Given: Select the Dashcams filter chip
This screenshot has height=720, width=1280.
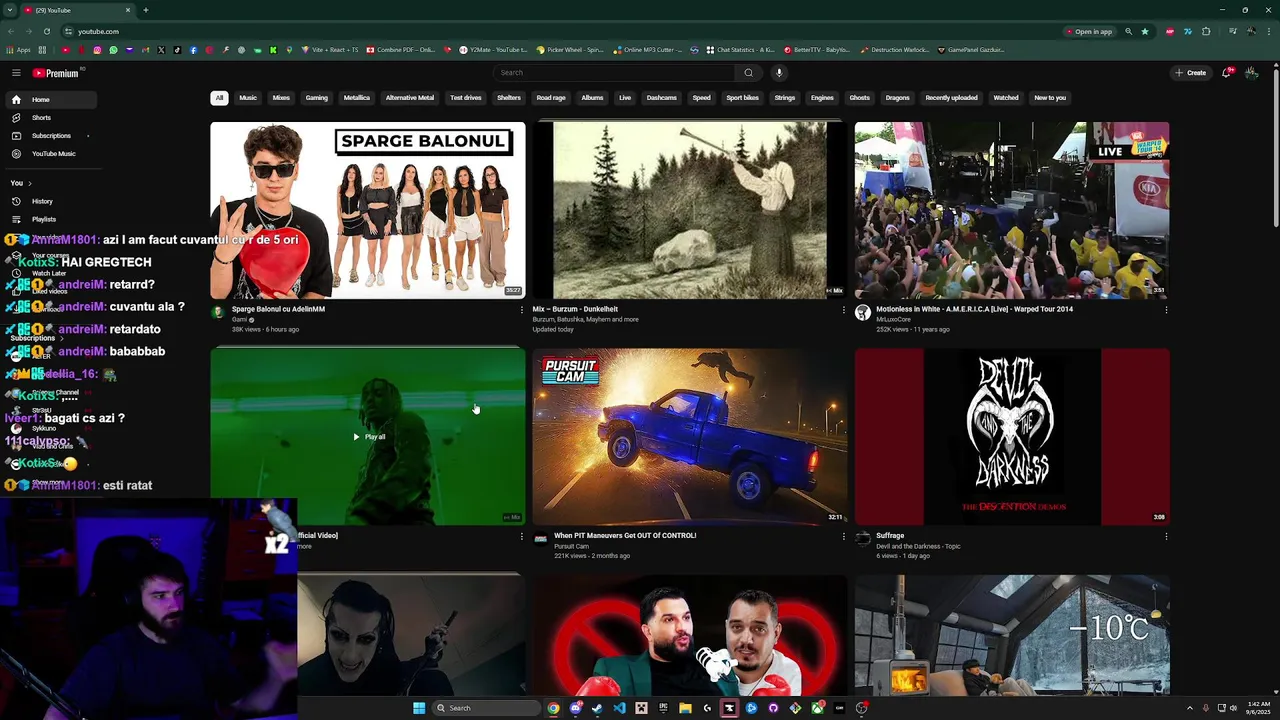Looking at the screenshot, I should pos(662,98).
